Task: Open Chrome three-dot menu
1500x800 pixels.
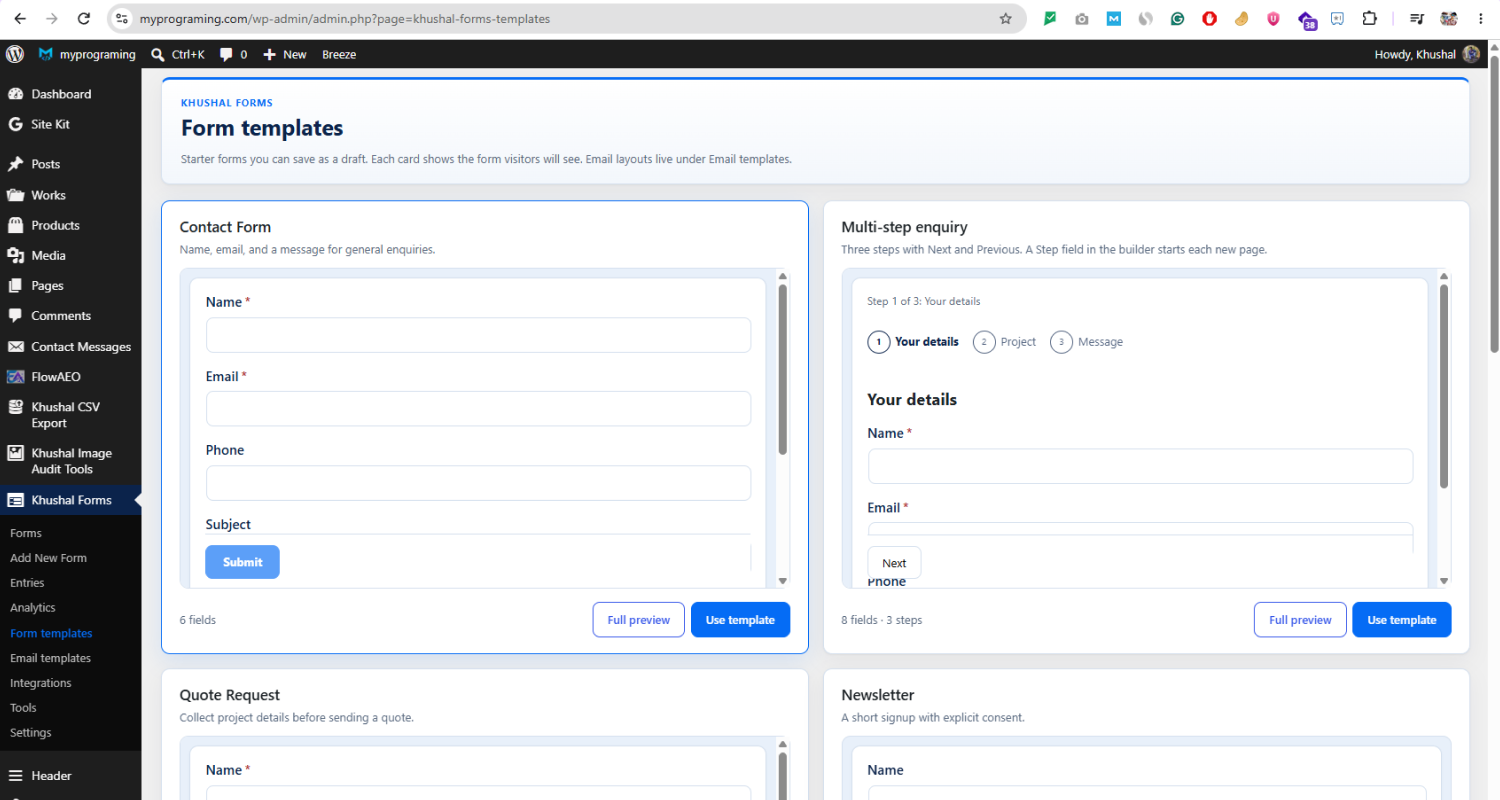Action: 1480,18
